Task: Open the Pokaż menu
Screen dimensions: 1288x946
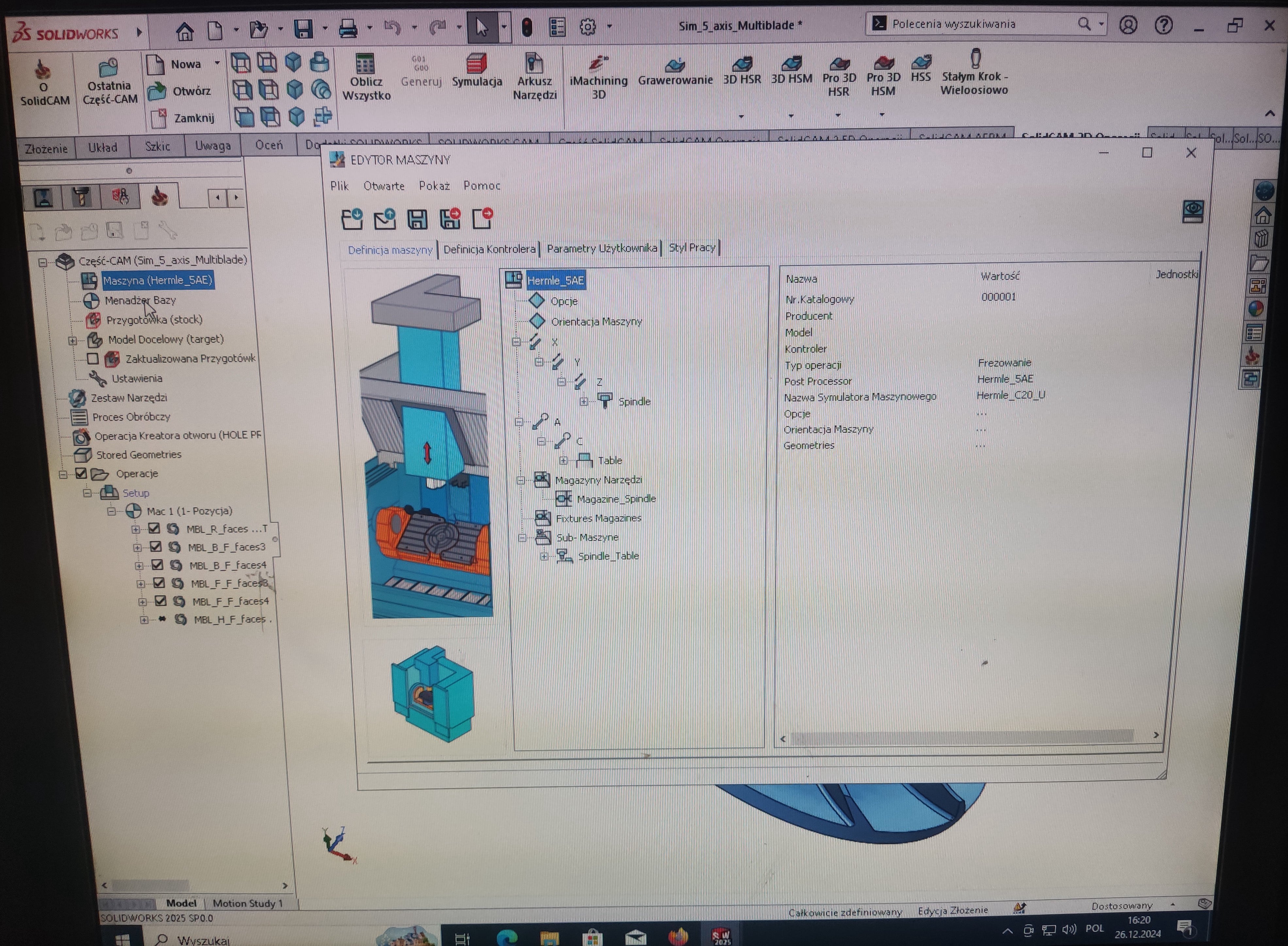Action: point(433,186)
